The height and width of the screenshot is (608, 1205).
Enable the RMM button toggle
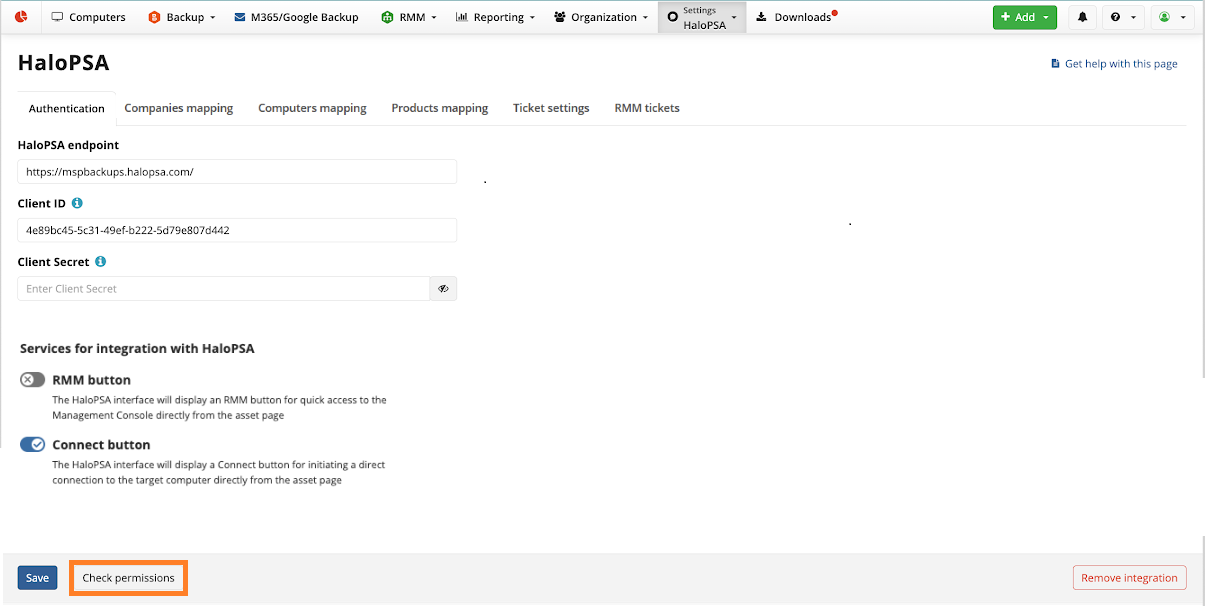pyautogui.click(x=33, y=380)
